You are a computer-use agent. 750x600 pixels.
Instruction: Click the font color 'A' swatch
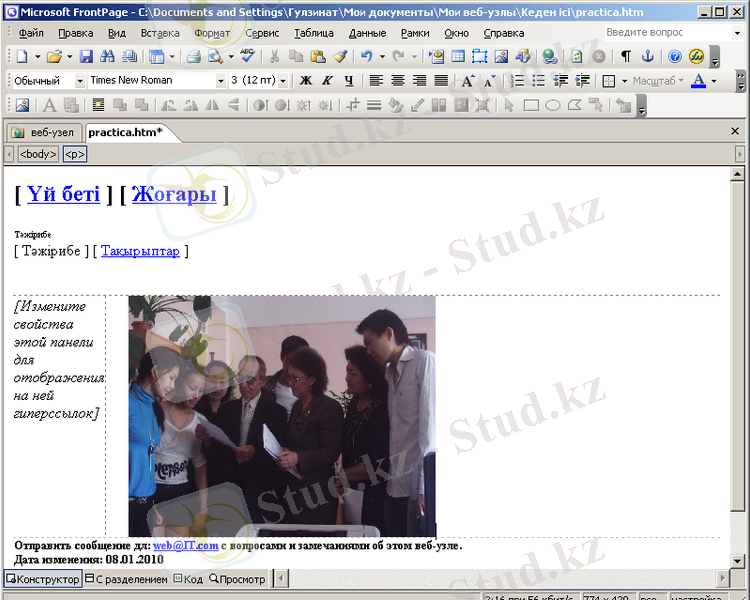point(699,81)
